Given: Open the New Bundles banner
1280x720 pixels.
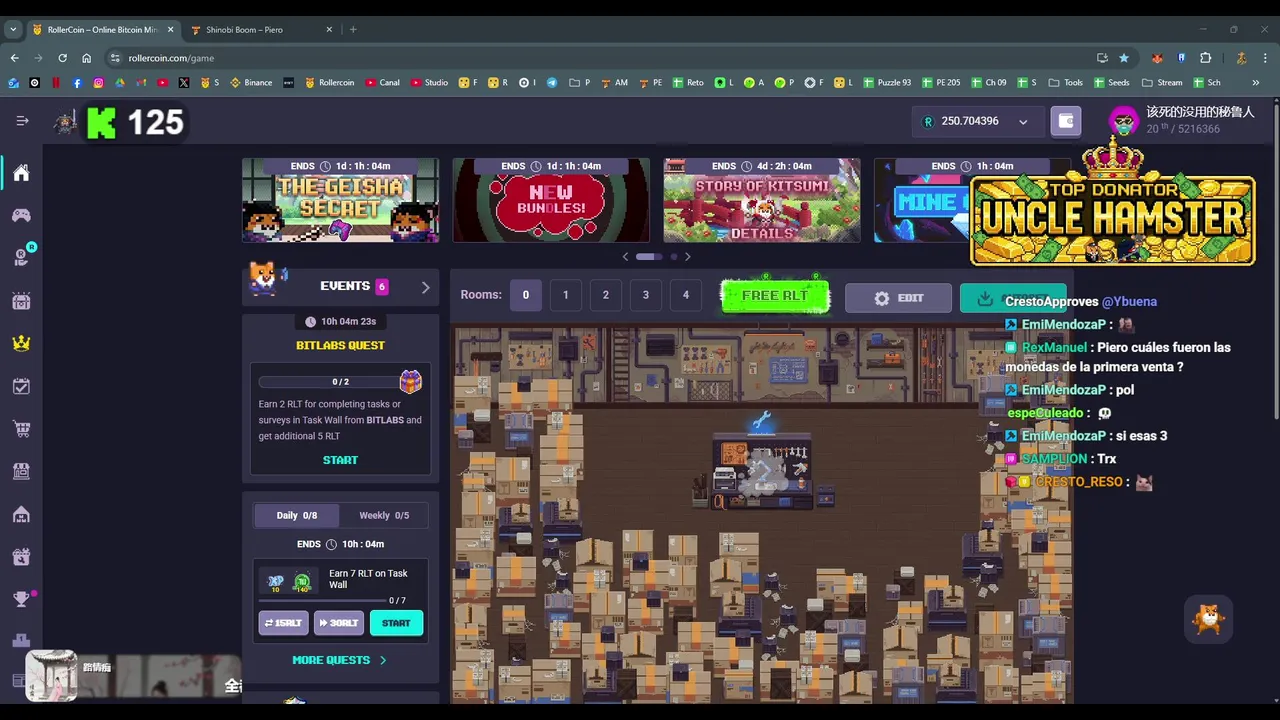Looking at the screenshot, I should click(x=551, y=200).
